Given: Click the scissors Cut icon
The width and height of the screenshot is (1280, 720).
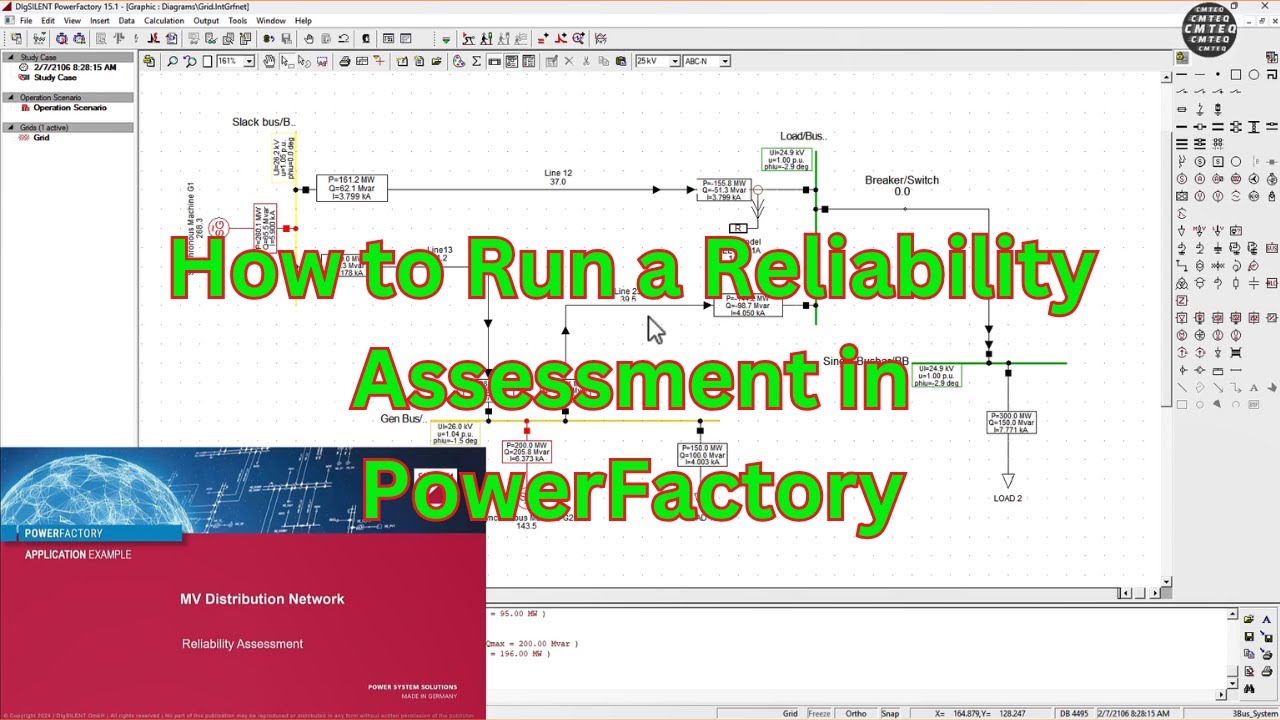Looking at the screenshot, I should pyautogui.click(x=586, y=61).
